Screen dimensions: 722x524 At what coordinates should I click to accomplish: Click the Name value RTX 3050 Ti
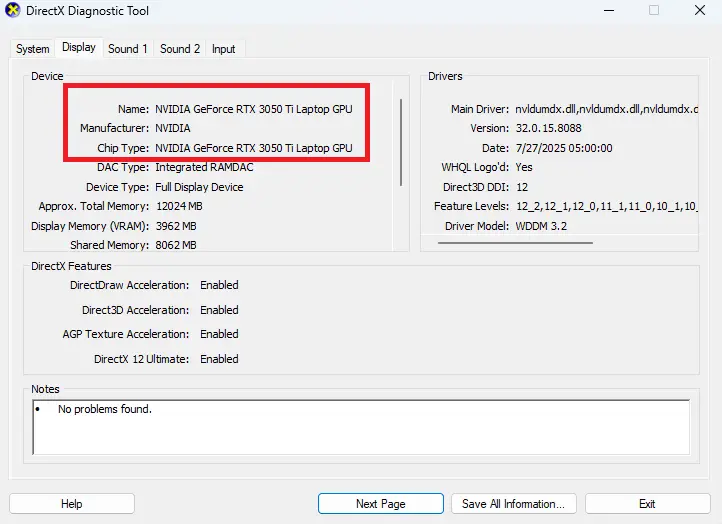pos(254,109)
